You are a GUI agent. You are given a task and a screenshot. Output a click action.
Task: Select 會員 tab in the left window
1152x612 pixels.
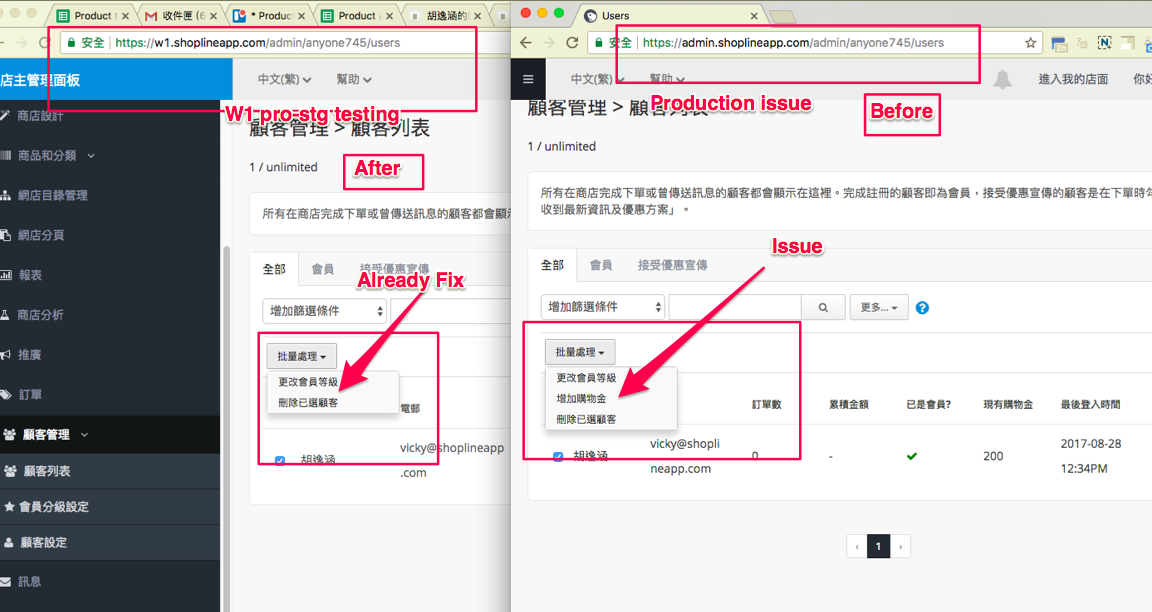(x=323, y=270)
